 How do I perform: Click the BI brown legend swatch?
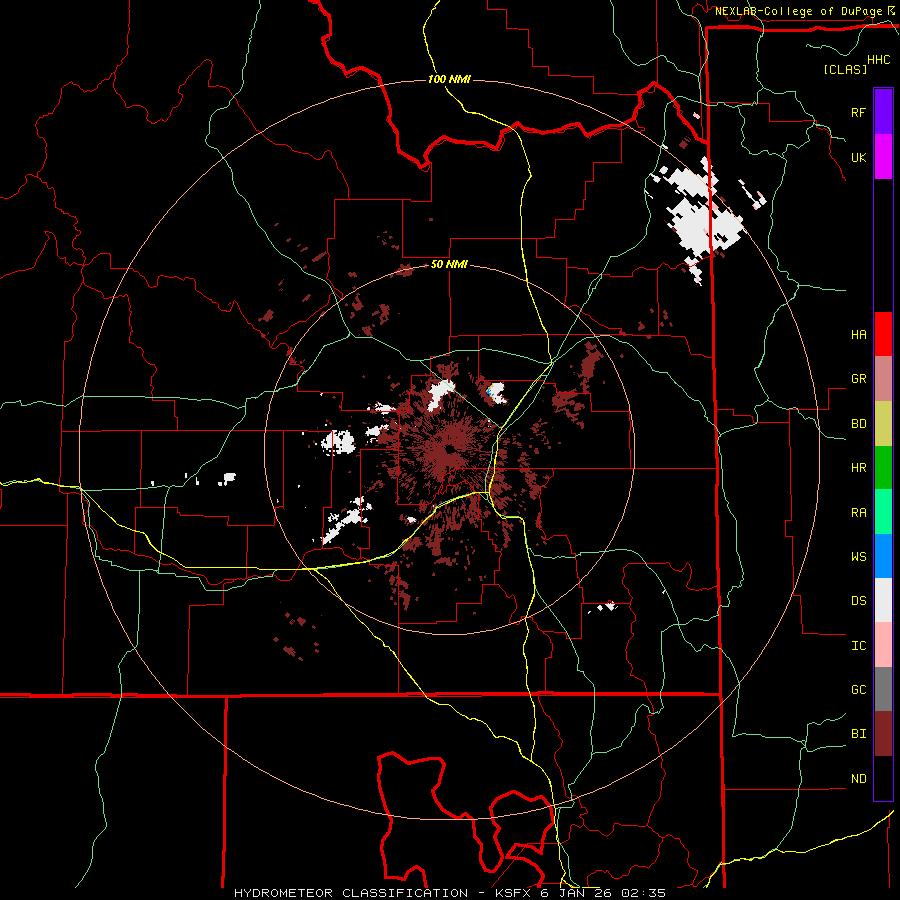click(x=883, y=734)
